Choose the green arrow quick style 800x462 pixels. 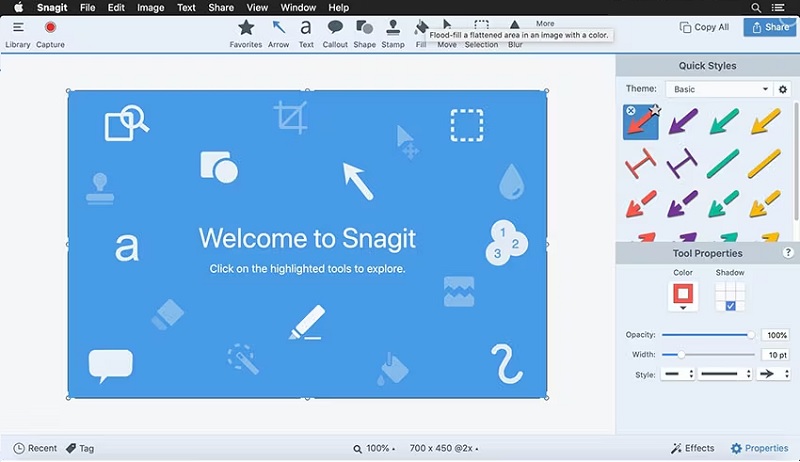click(723, 121)
